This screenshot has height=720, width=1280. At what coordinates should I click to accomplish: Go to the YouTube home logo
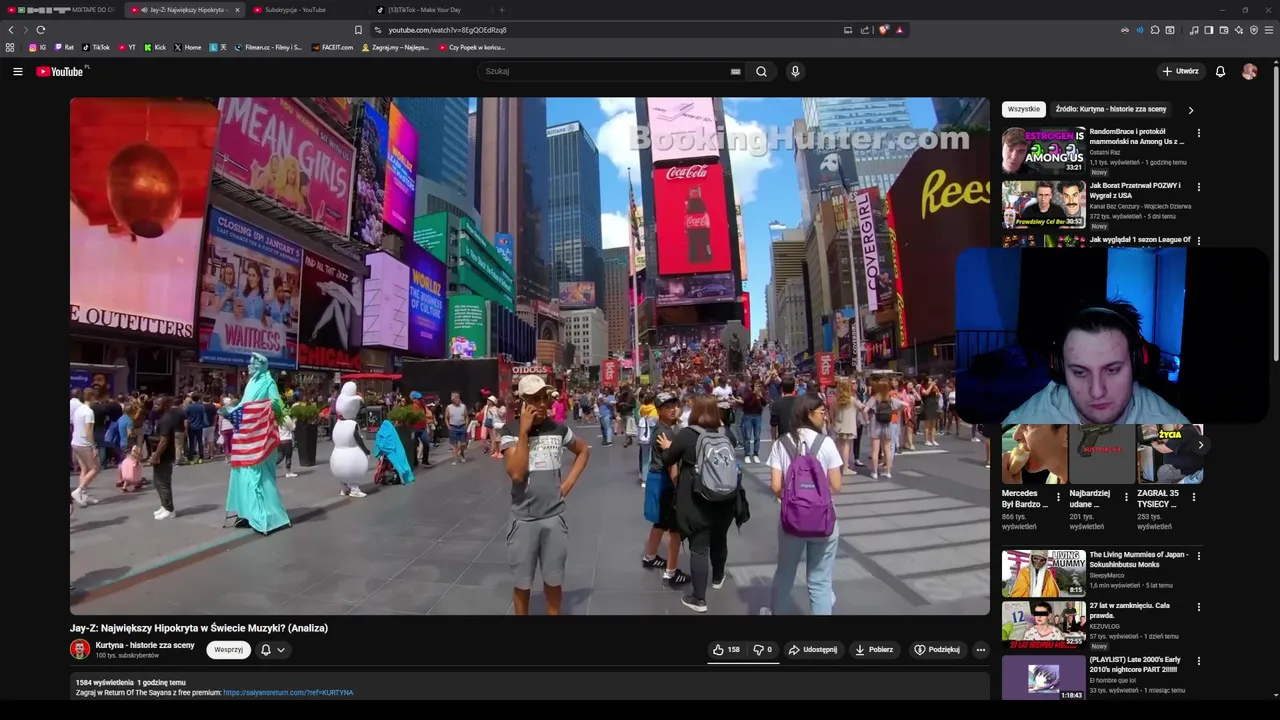tap(62, 71)
